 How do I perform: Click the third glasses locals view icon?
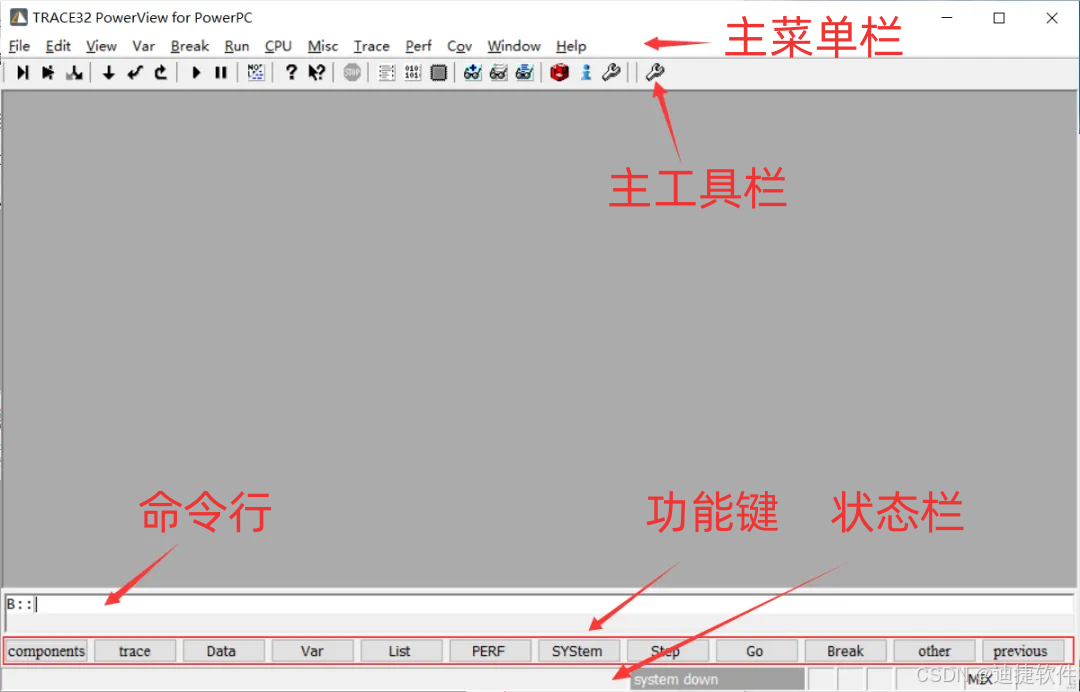[525, 72]
